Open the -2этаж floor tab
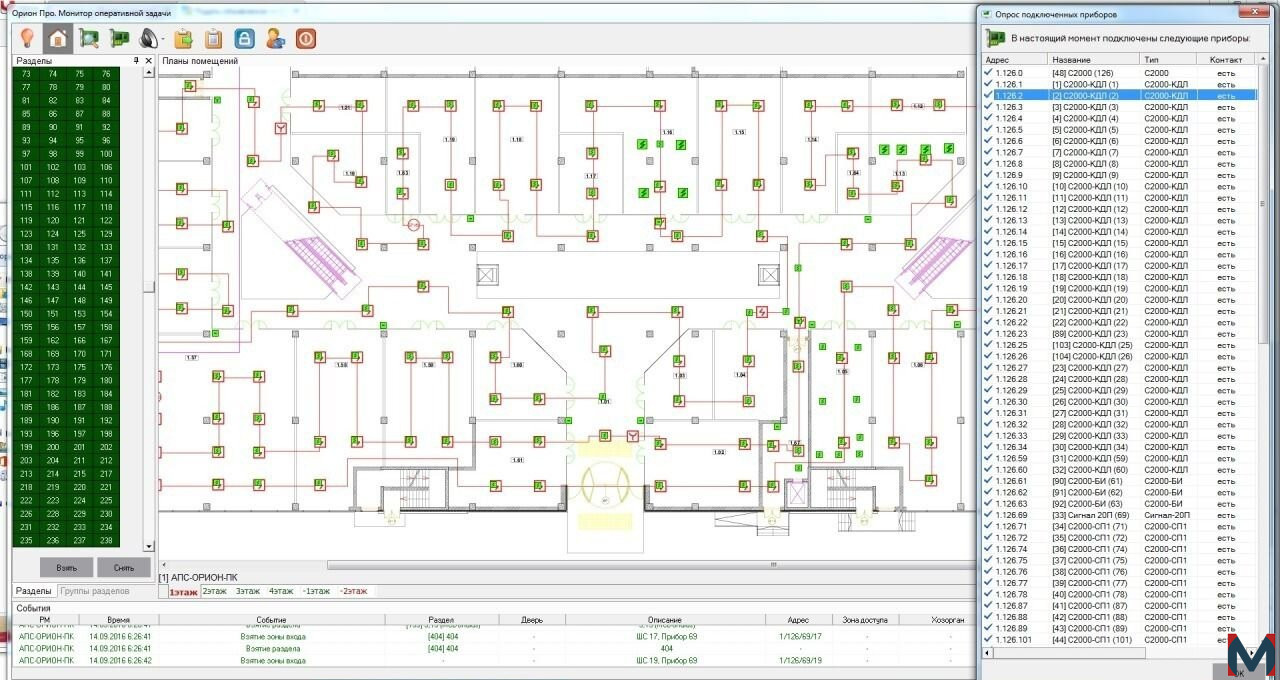 354,592
